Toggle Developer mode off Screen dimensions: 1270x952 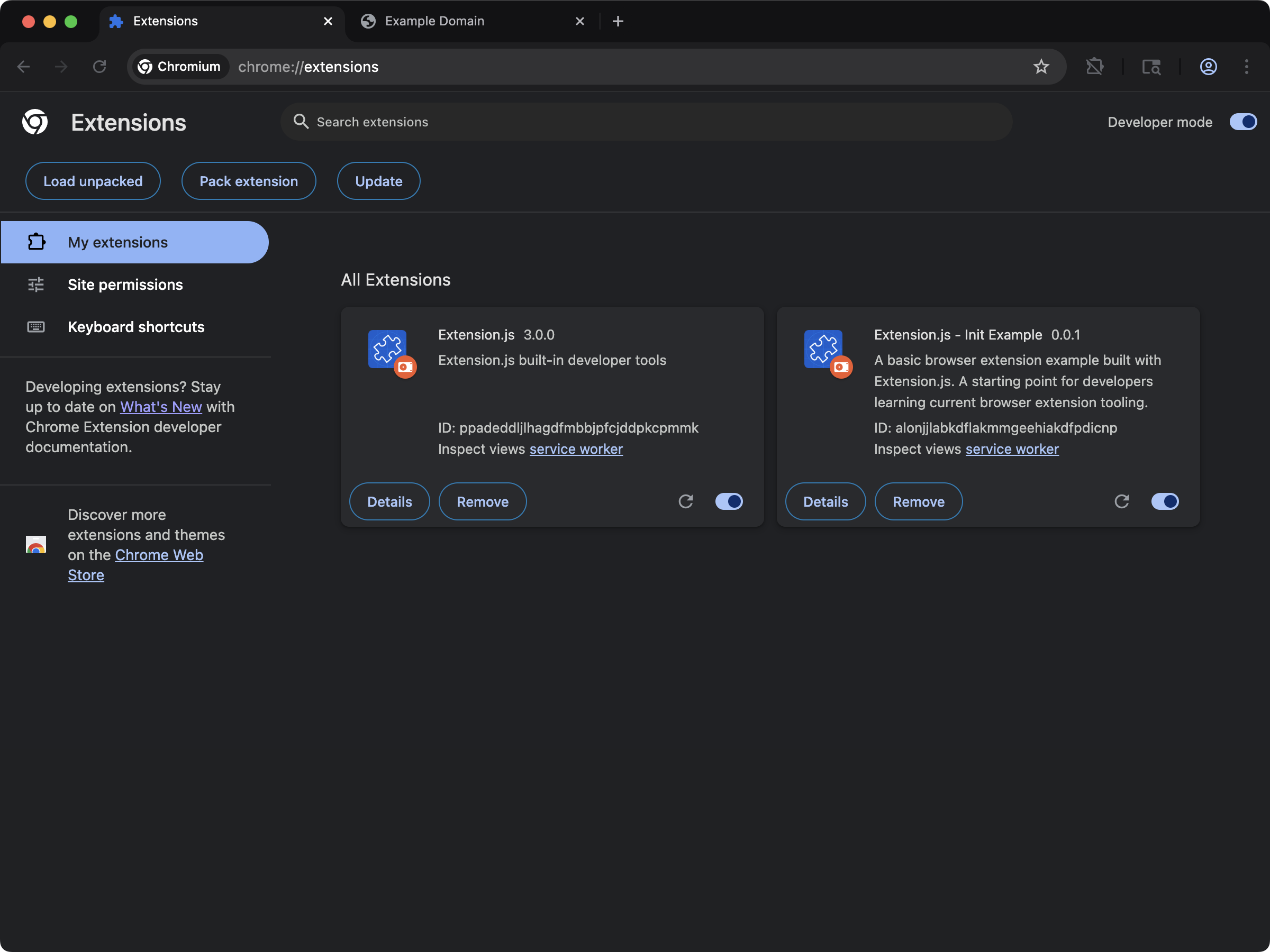[1243, 122]
